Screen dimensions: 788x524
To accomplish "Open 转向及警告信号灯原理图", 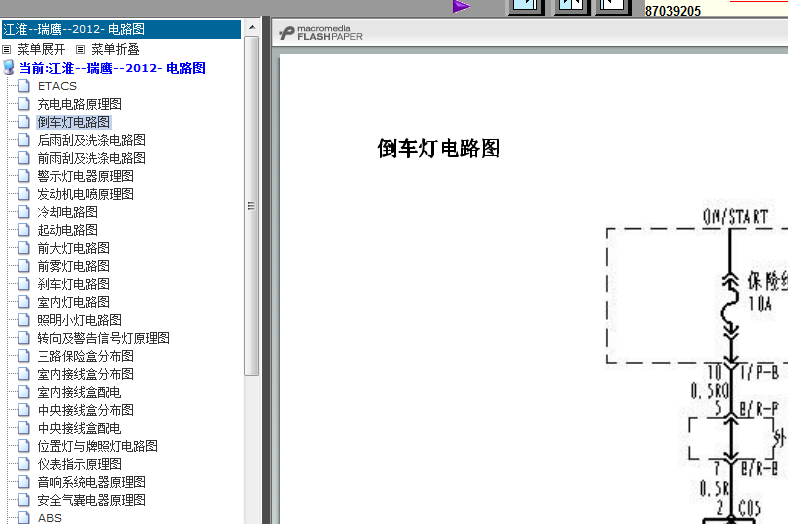I will tap(104, 338).
